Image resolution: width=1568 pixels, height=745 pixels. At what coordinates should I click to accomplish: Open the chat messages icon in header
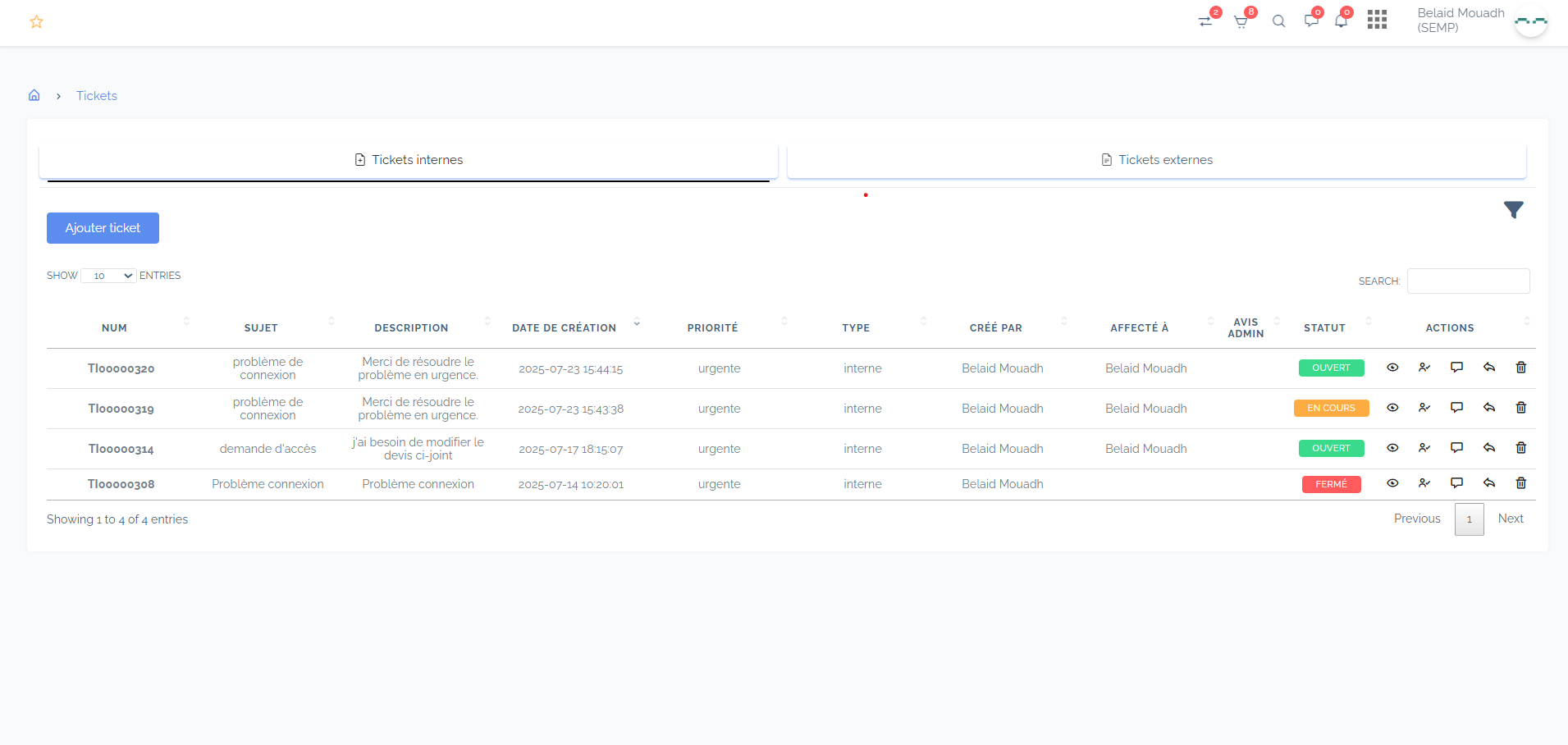tap(1311, 21)
